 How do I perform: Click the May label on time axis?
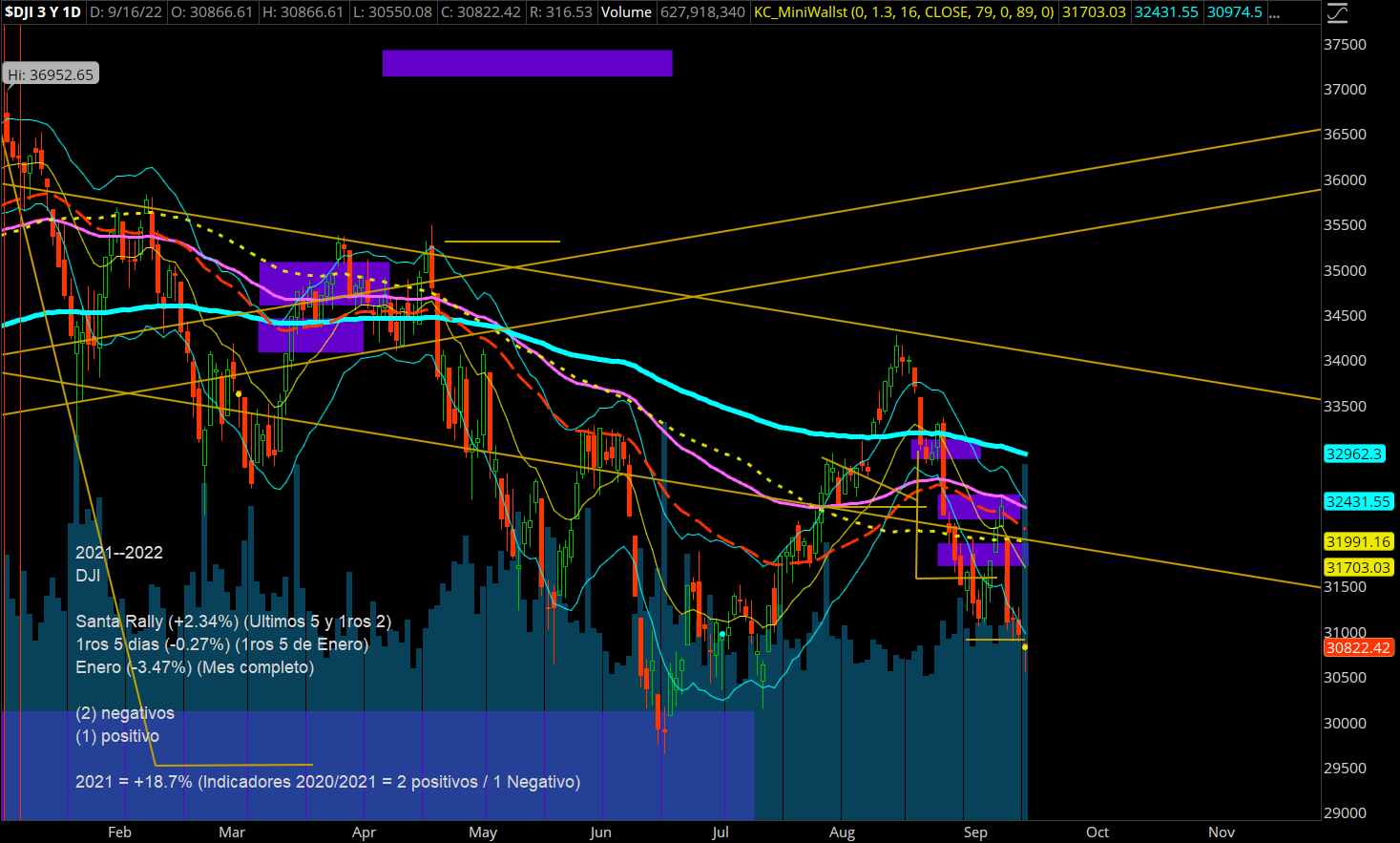pos(483,832)
